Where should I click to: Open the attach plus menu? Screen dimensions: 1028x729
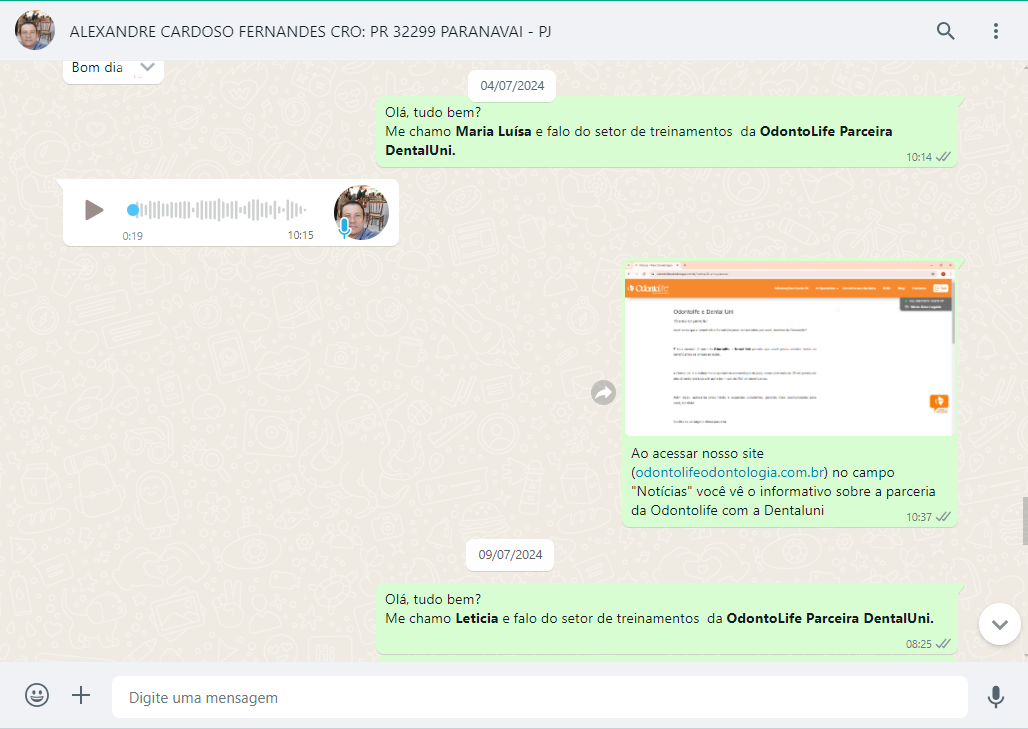click(x=81, y=695)
